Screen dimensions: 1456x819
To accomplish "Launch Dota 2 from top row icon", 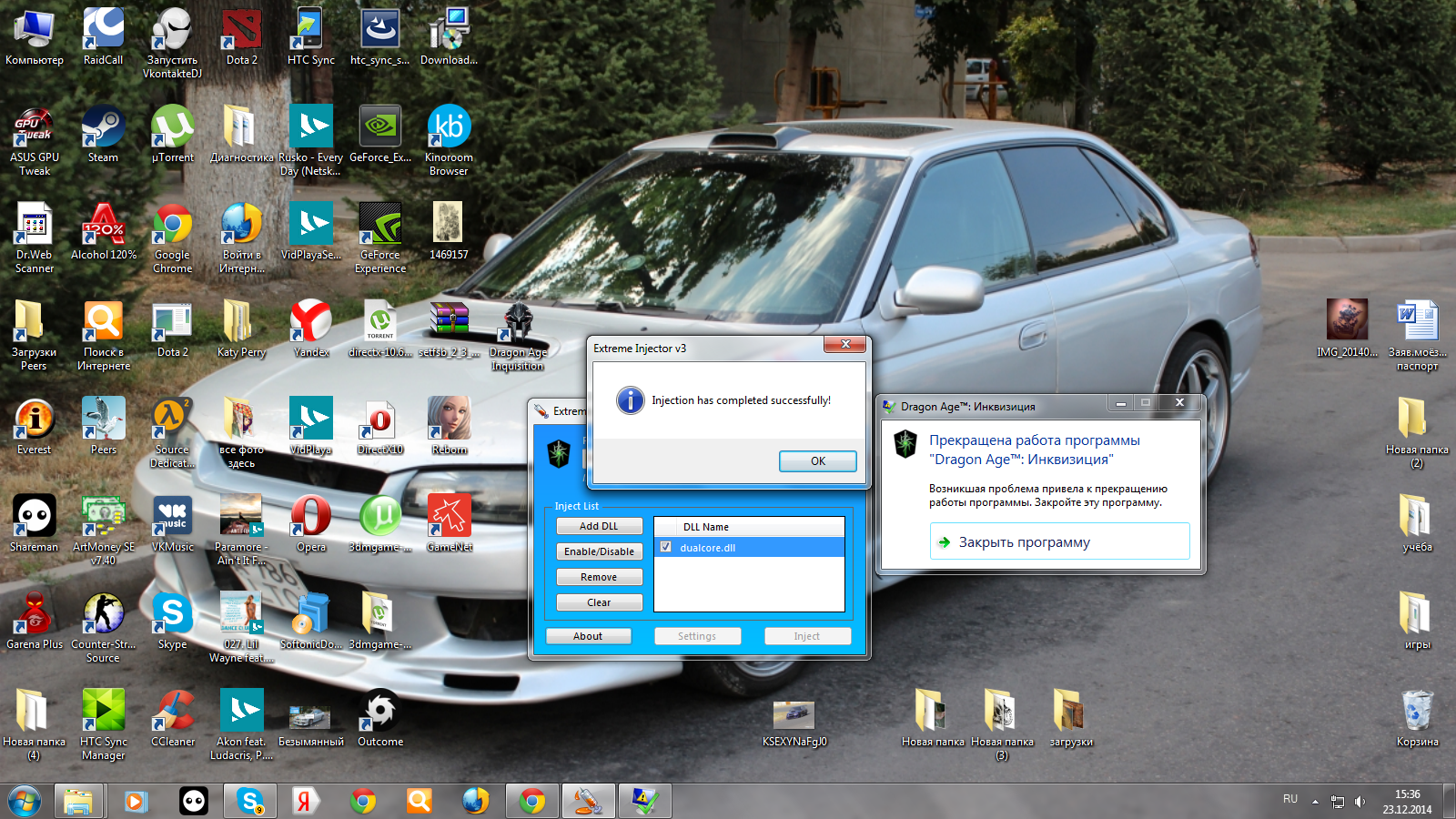I will coord(242,36).
